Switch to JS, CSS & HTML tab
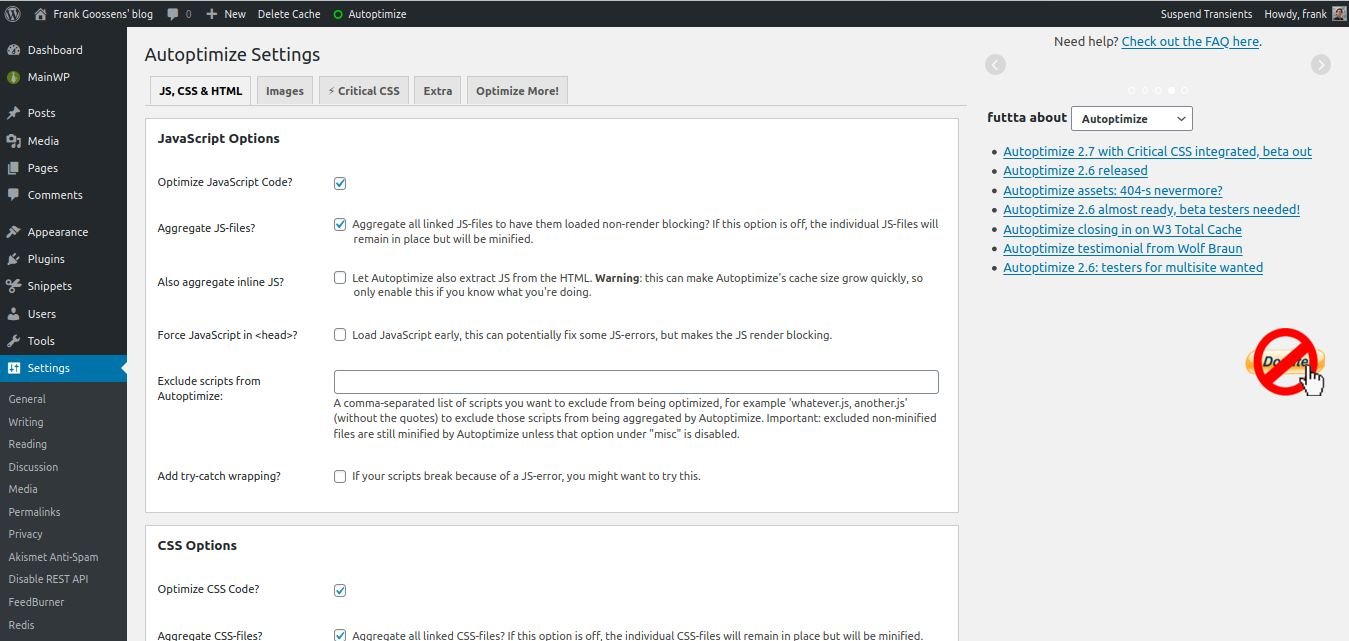This screenshot has height=641, width=1349. point(200,91)
